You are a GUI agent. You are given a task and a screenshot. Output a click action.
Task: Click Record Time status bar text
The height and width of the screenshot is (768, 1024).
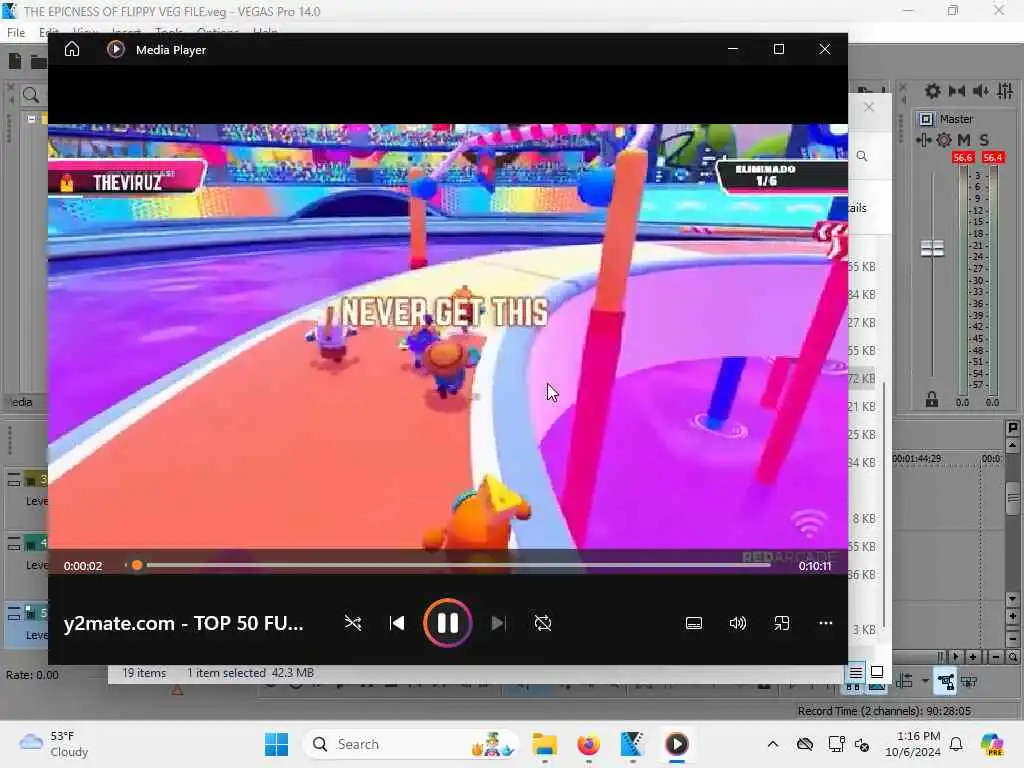pos(884,711)
